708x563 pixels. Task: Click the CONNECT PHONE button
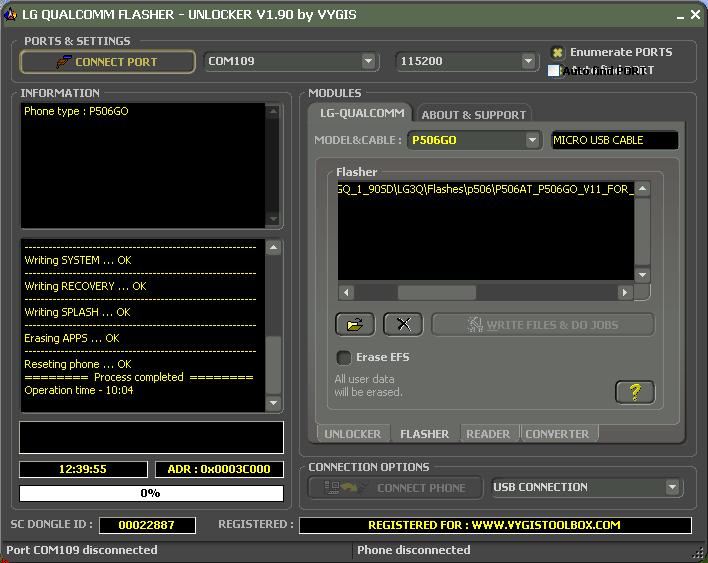tap(396, 488)
